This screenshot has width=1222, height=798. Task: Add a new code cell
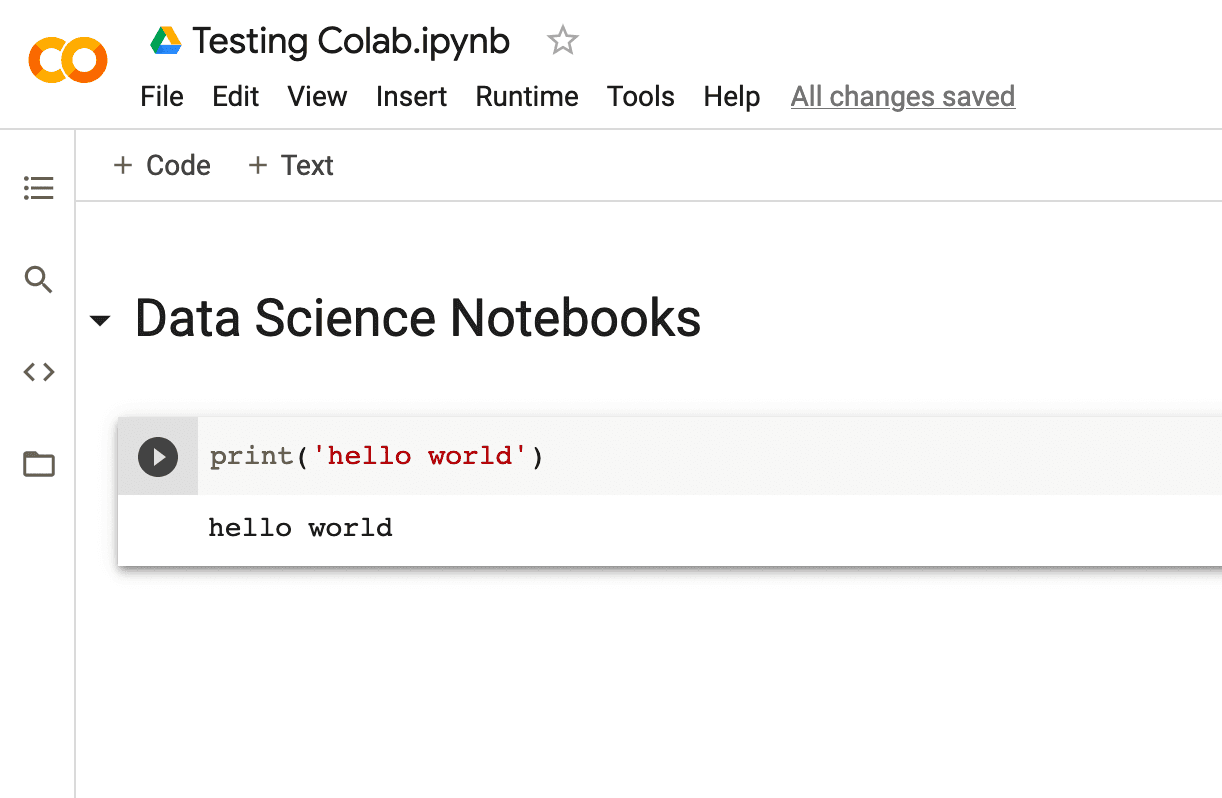[x=161, y=165]
